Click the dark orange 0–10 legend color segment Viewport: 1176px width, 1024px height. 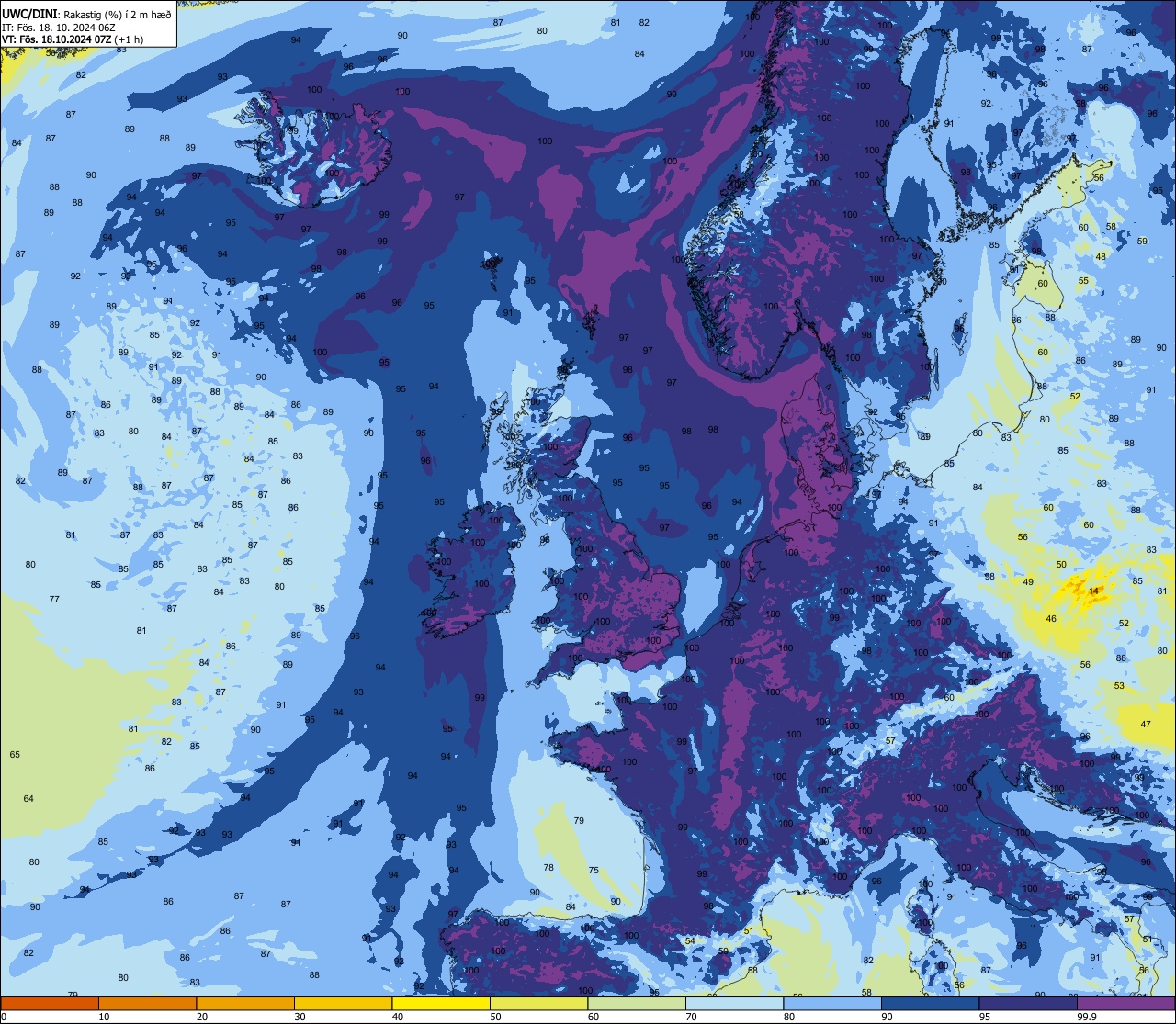coord(50,1003)
